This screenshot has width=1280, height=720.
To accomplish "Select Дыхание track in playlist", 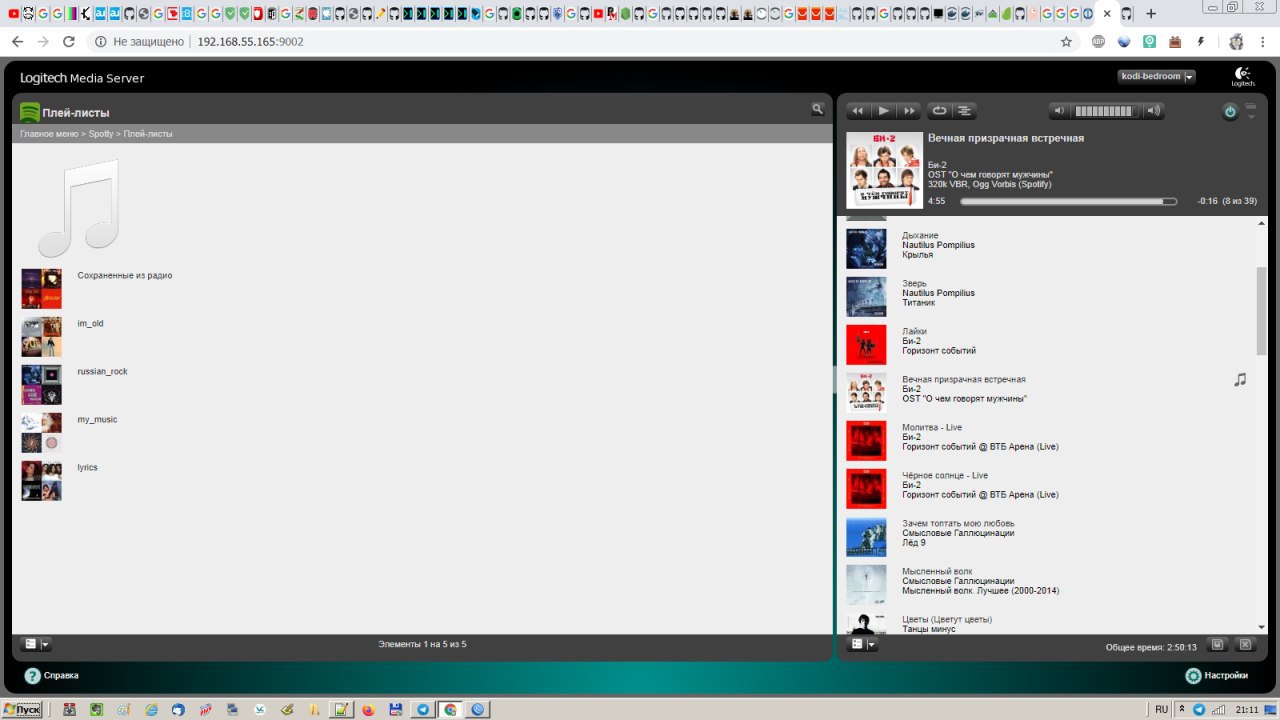I will pos(920,235).
